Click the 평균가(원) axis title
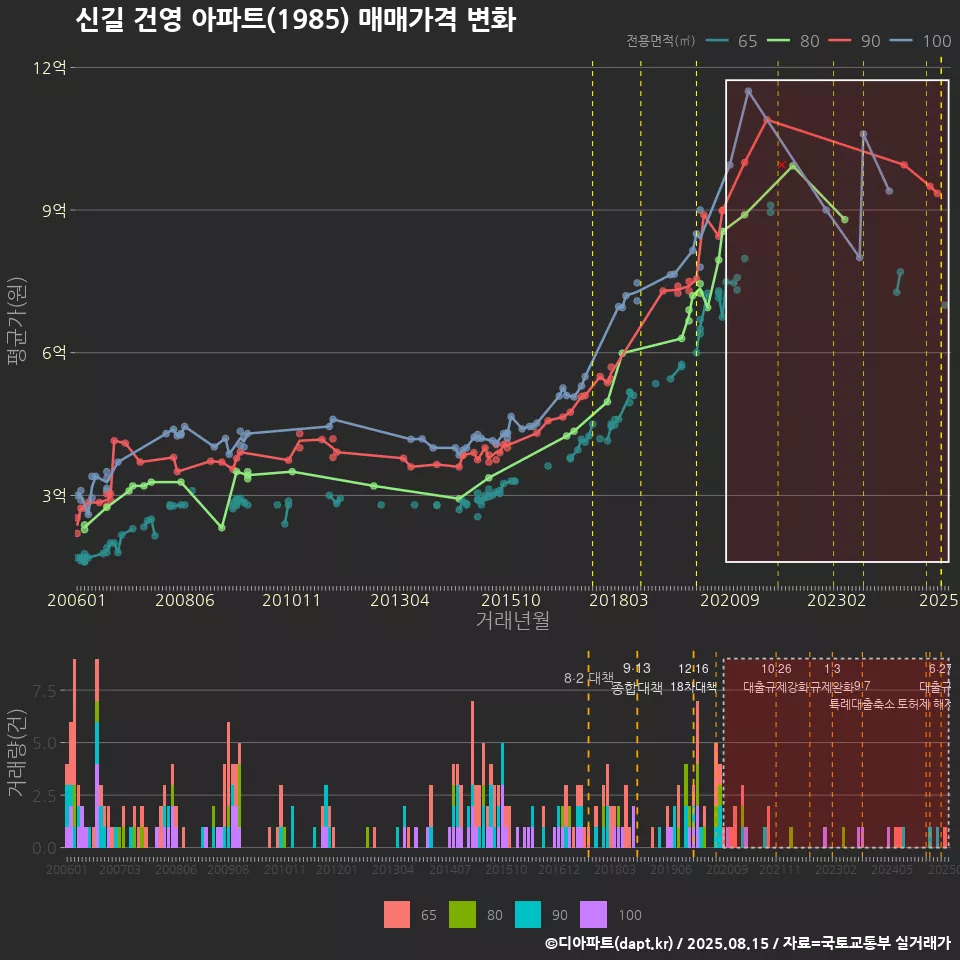Viewport: 960px width, 960px height. (17, 321)
